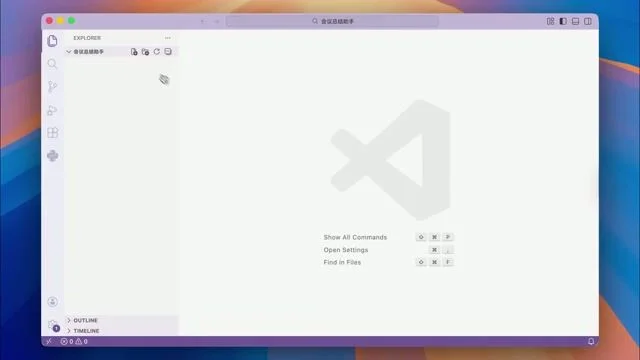Click the Show All Commands entry
The height and width of the screenshot is (360, 640).
pos(355,237)
